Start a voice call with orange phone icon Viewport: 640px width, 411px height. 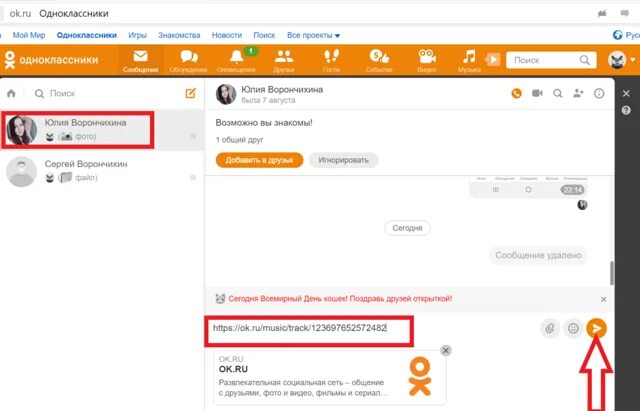(x=516, y=93)
